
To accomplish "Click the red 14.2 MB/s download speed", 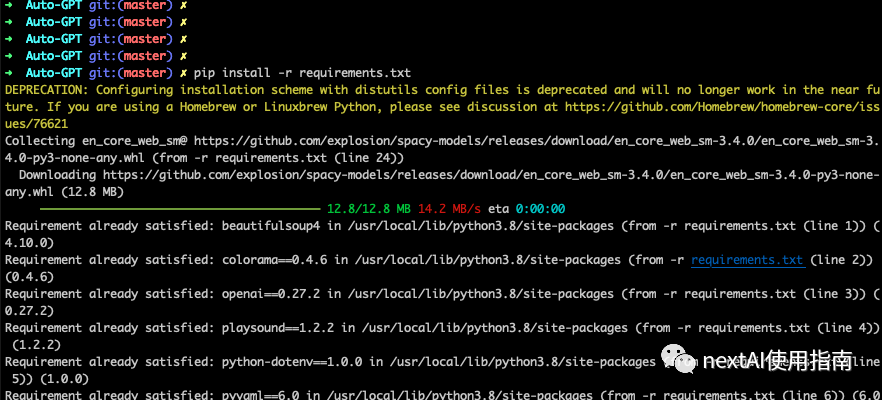I will (x=450, y=209).
